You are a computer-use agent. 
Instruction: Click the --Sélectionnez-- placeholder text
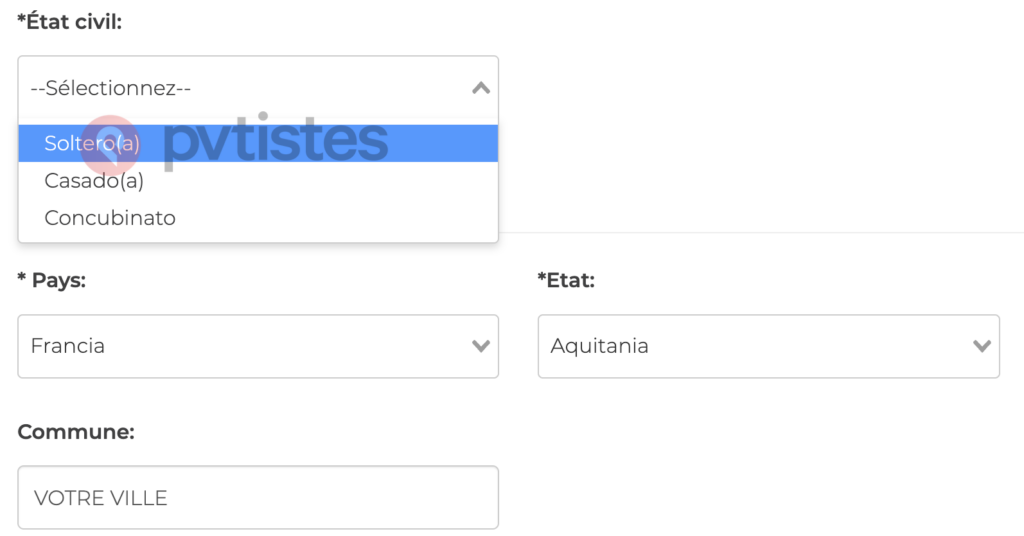point(110,88)
